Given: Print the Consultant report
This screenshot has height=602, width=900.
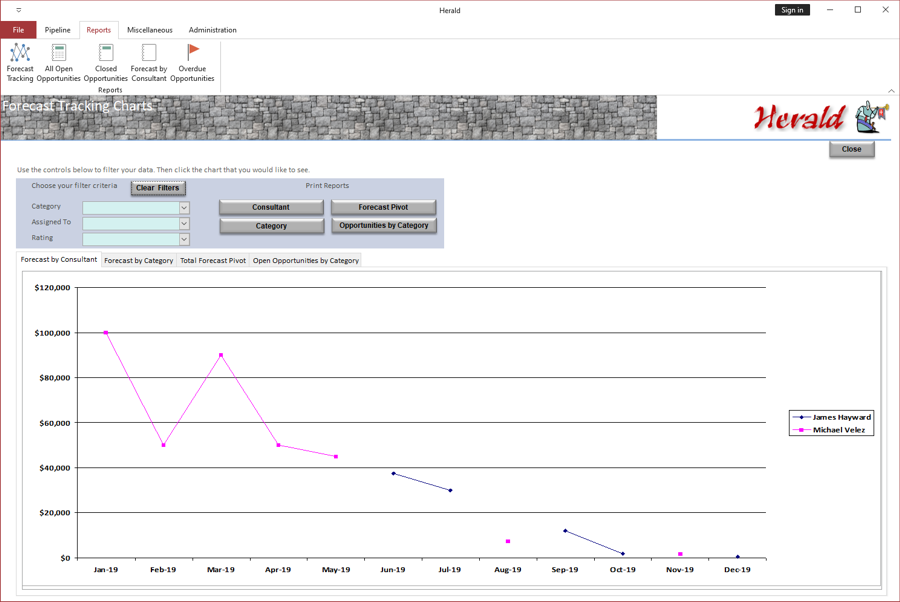Looking at the screenshot, I should pyautogui.click(x=271, y=207).
